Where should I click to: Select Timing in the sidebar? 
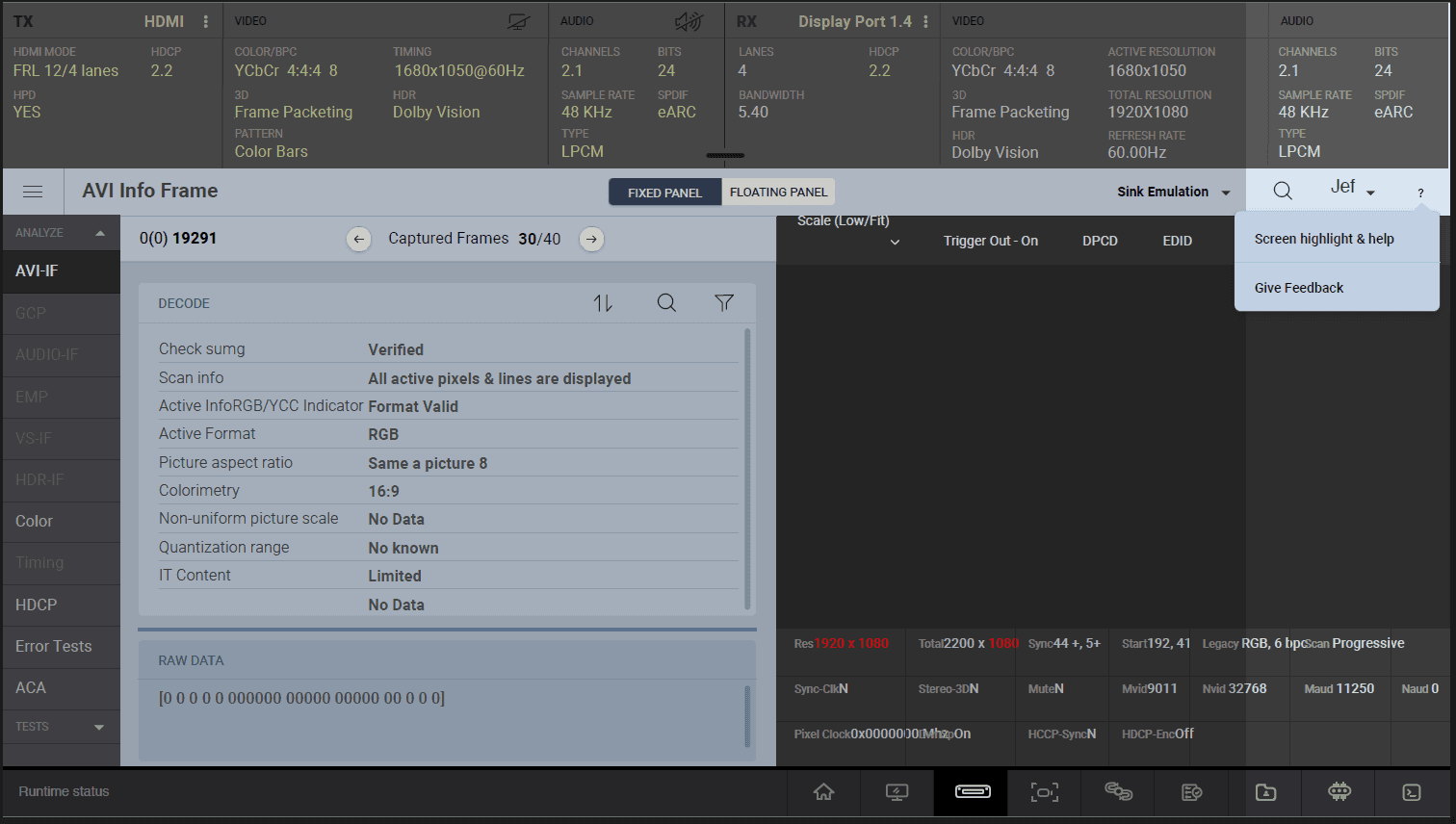coord(61,562)
